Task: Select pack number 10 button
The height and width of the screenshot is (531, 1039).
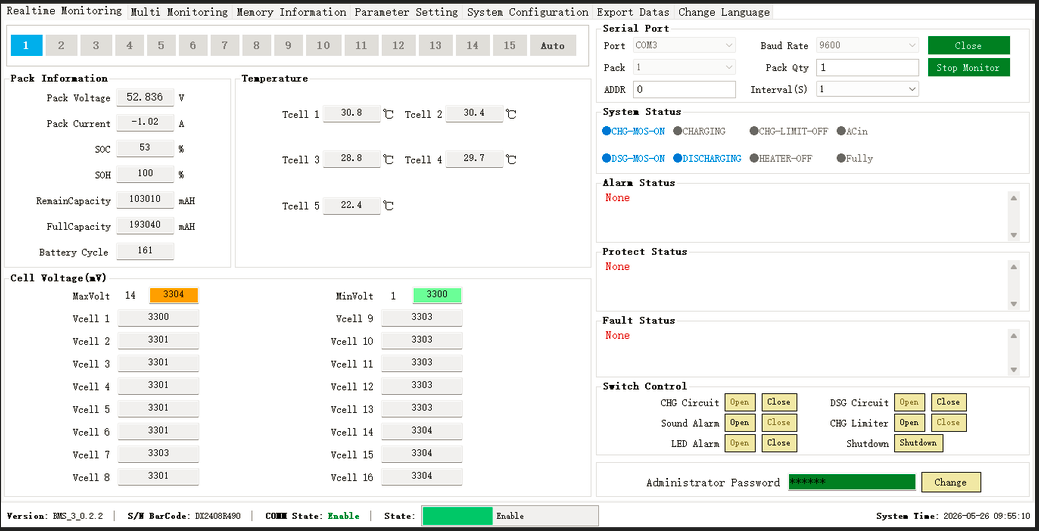Action: point(323,45)
